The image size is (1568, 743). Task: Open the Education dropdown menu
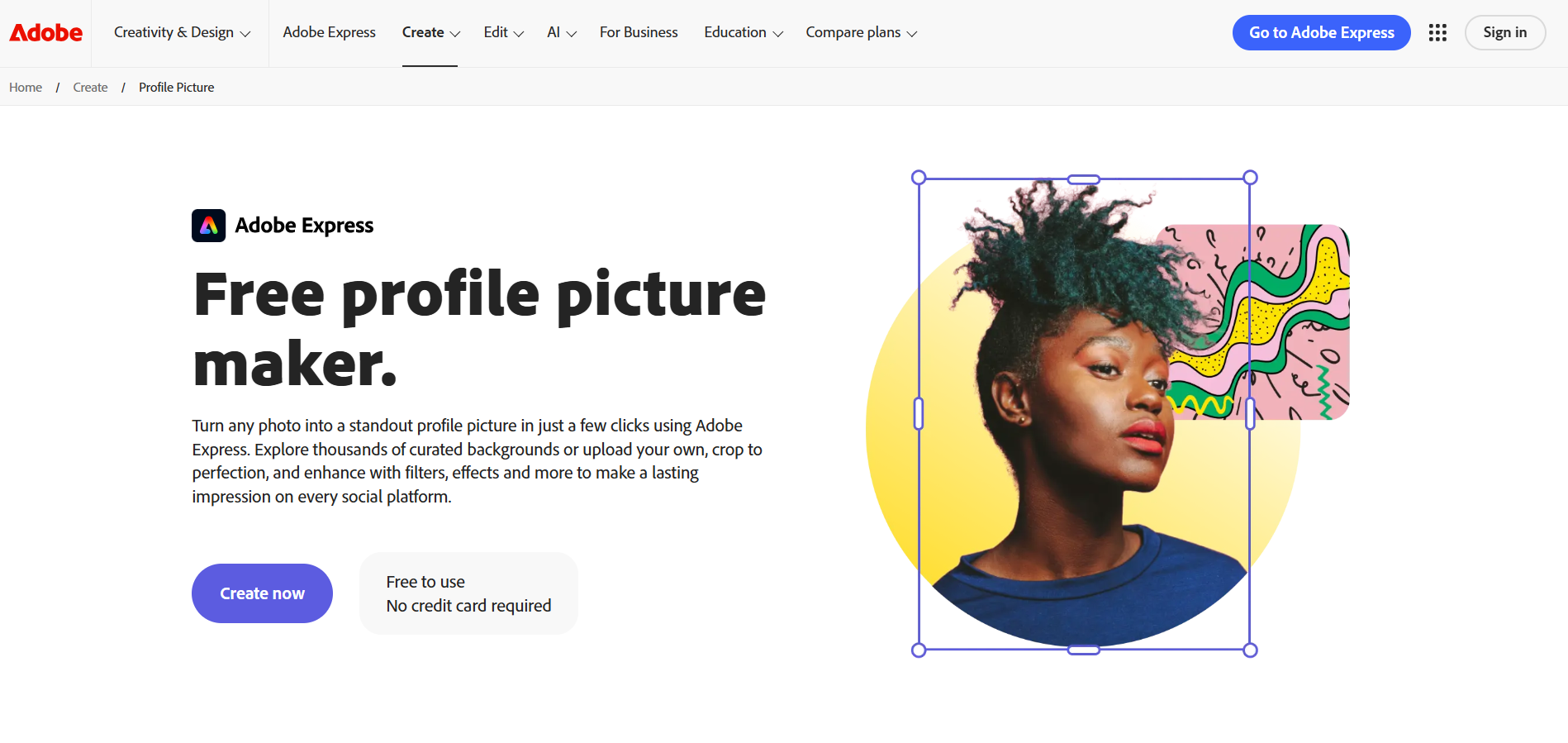click(743, 33)
